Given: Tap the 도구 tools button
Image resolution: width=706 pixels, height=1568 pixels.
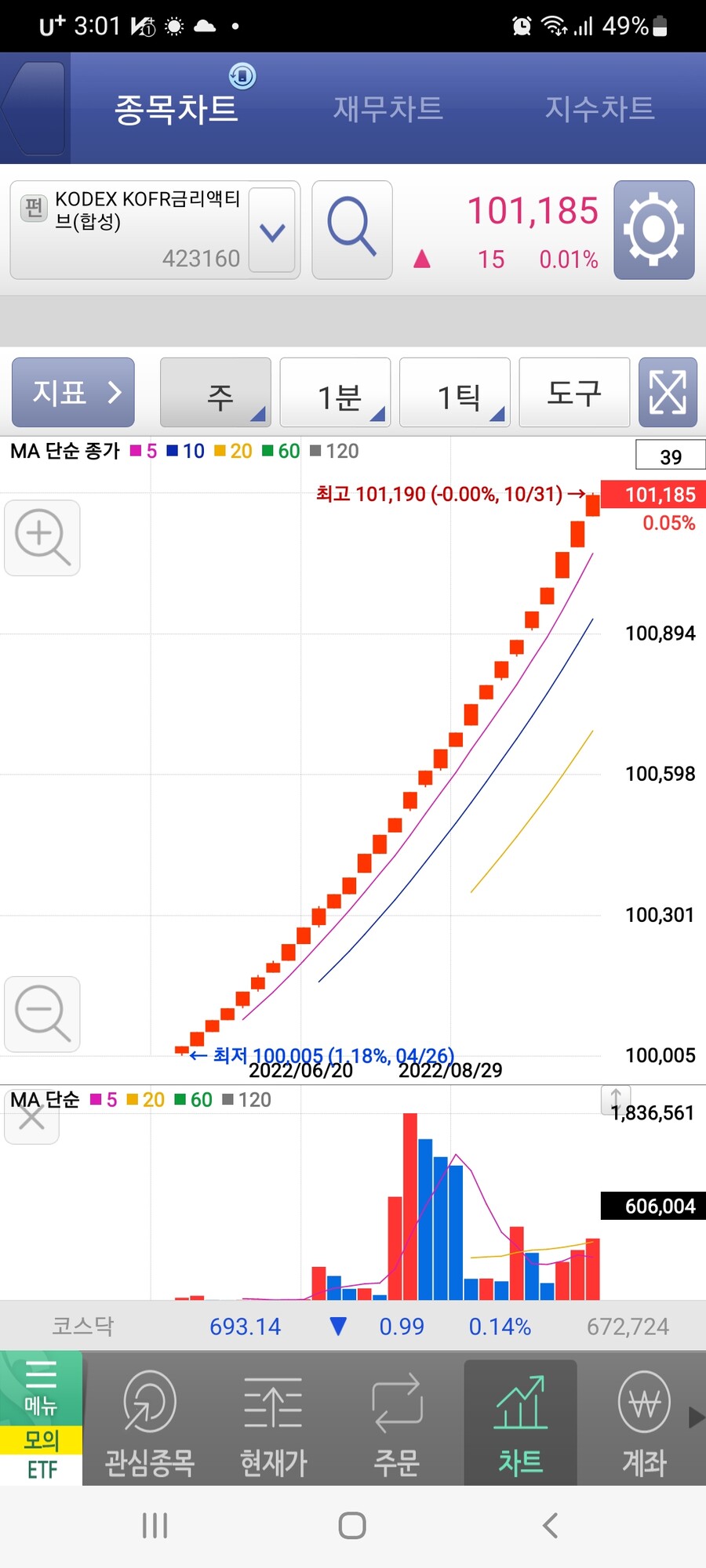Looking at the screenshot, I should point(574,392).
